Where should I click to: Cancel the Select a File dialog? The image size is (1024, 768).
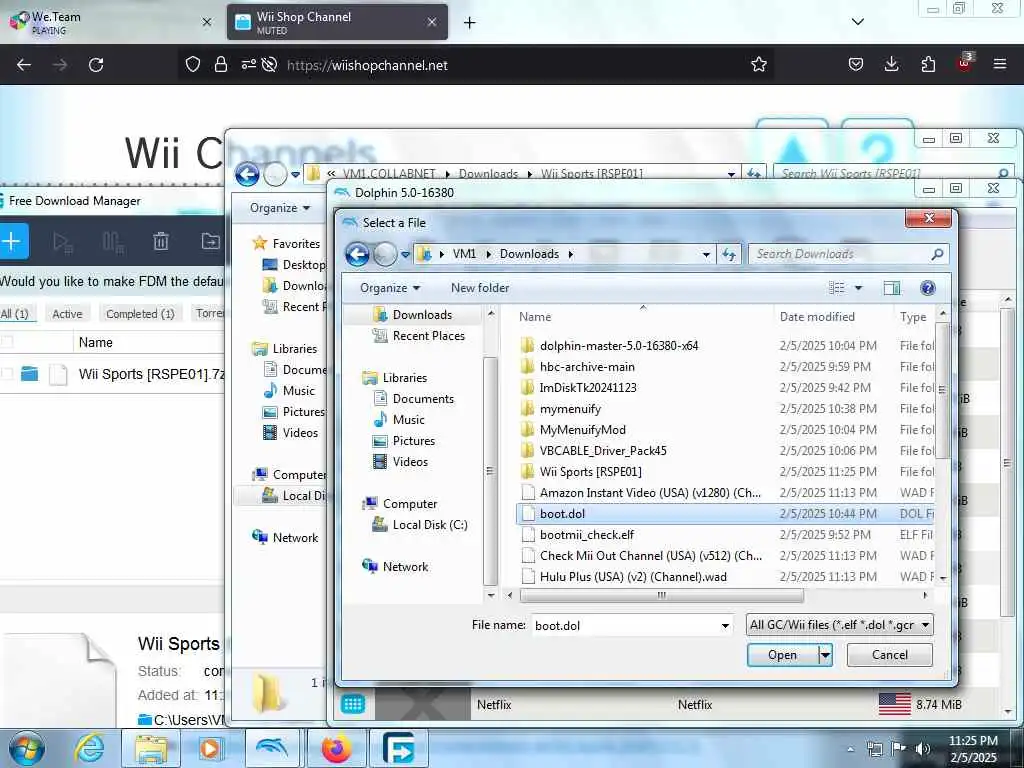coord(889,654)
